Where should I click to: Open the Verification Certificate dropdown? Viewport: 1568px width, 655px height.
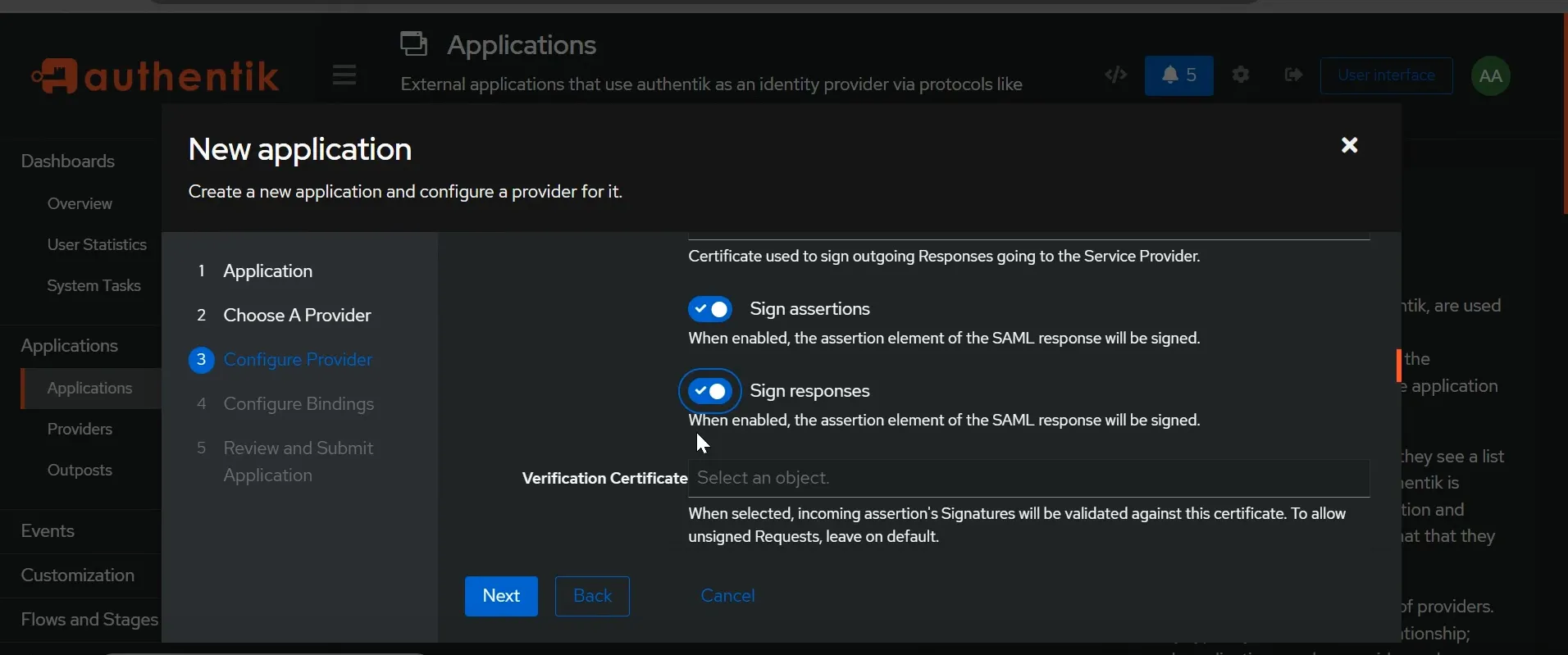pyautogui.click(x=1028, y=478)
